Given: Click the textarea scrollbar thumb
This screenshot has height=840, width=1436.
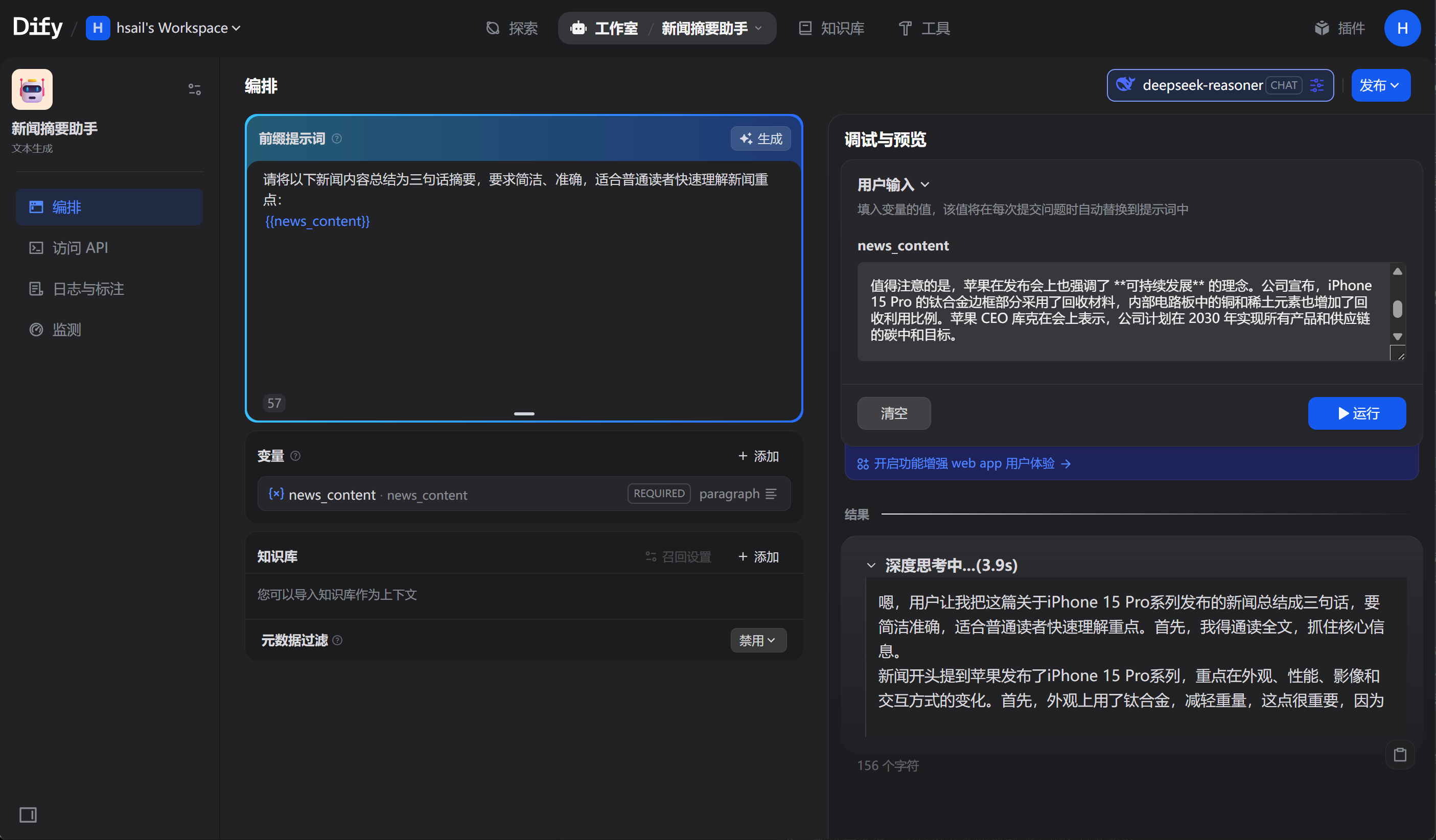Looking at the screenshot, I should (x=1397, y=309).
